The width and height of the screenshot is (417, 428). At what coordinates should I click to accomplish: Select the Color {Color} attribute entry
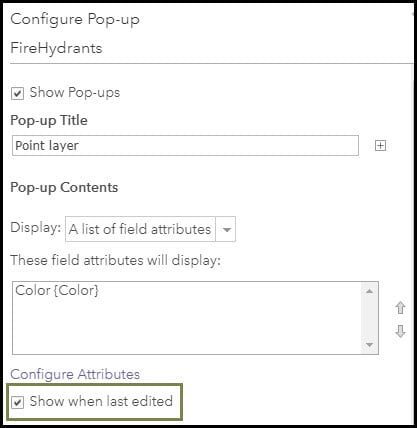pyautogui.click(x=57, y=291)
